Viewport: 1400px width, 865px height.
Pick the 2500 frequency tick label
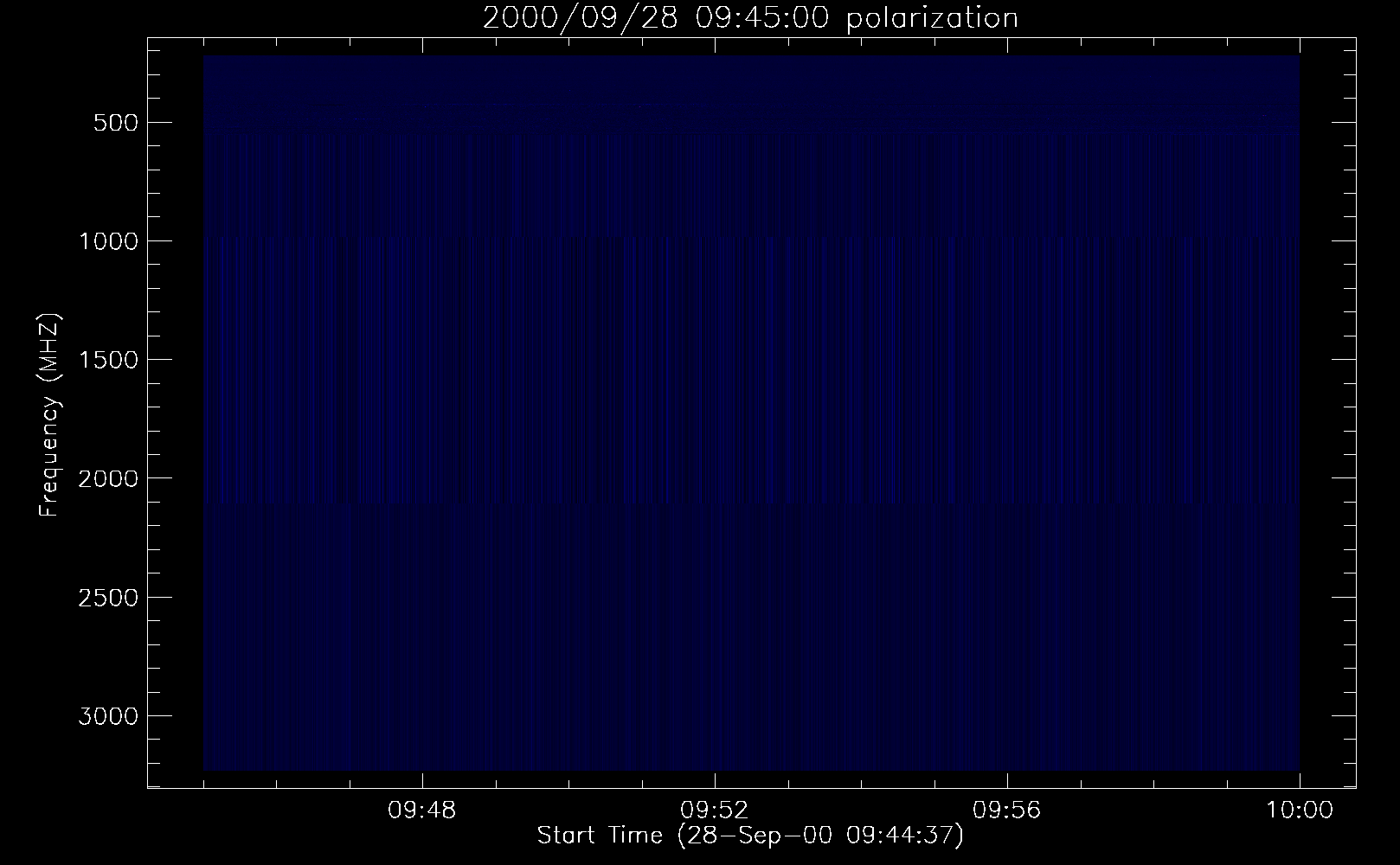click(108, 598)
